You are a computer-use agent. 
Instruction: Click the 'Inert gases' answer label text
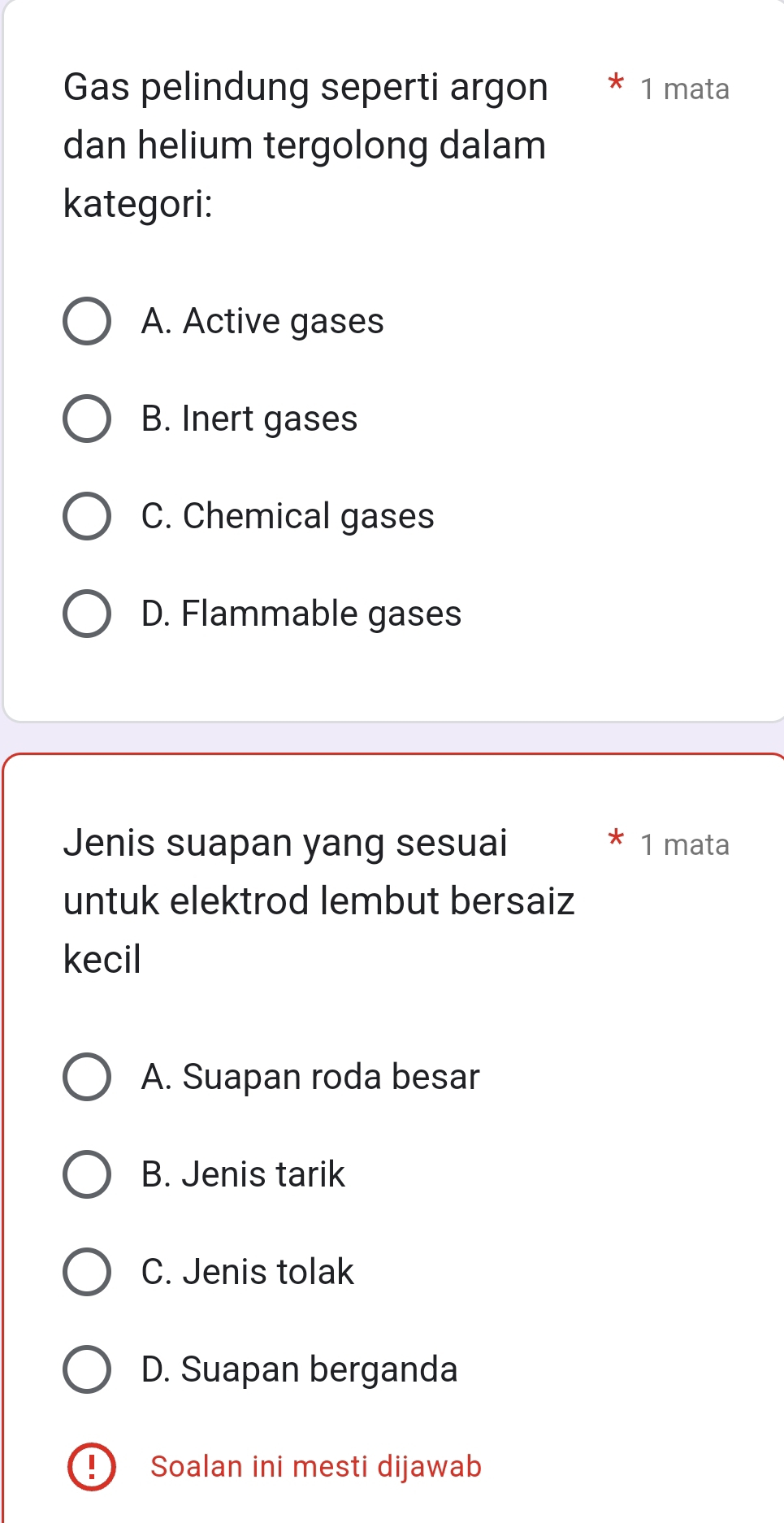pos(249,419)
